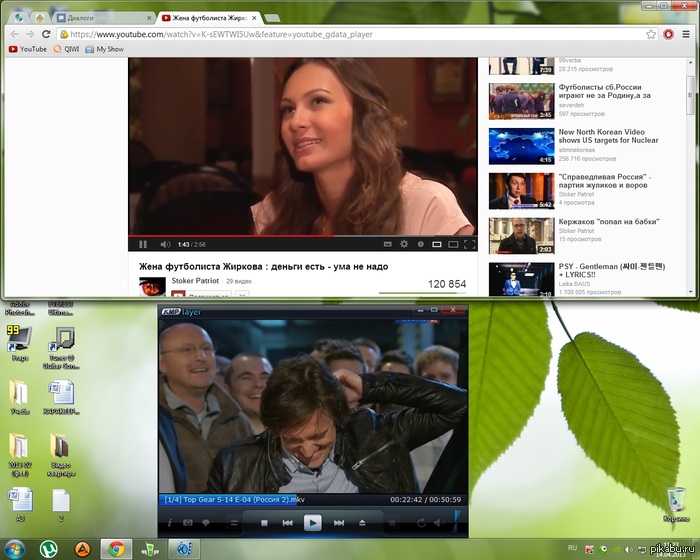
Task: Stop playback in KMPlayer
Action: pos(264,522)
